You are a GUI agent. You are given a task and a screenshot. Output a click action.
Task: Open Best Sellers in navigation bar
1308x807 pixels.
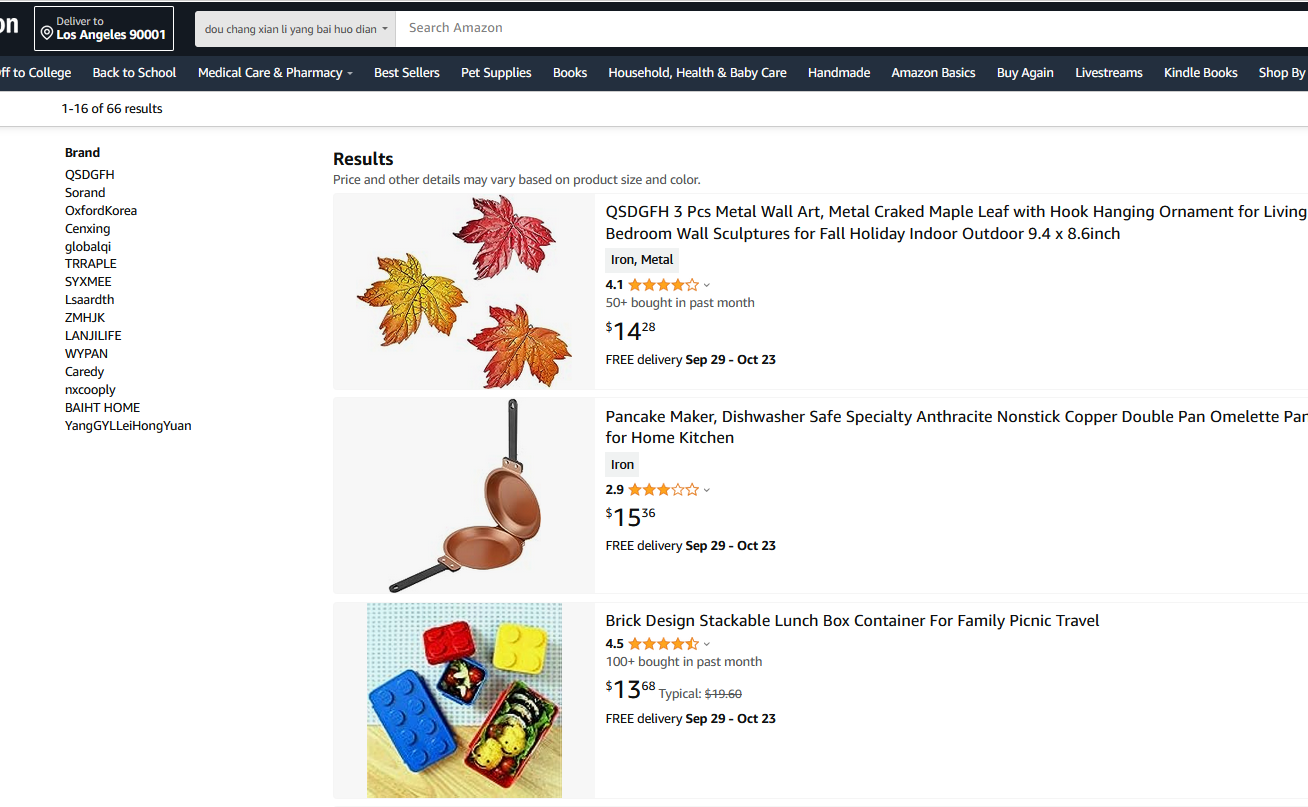407,73
